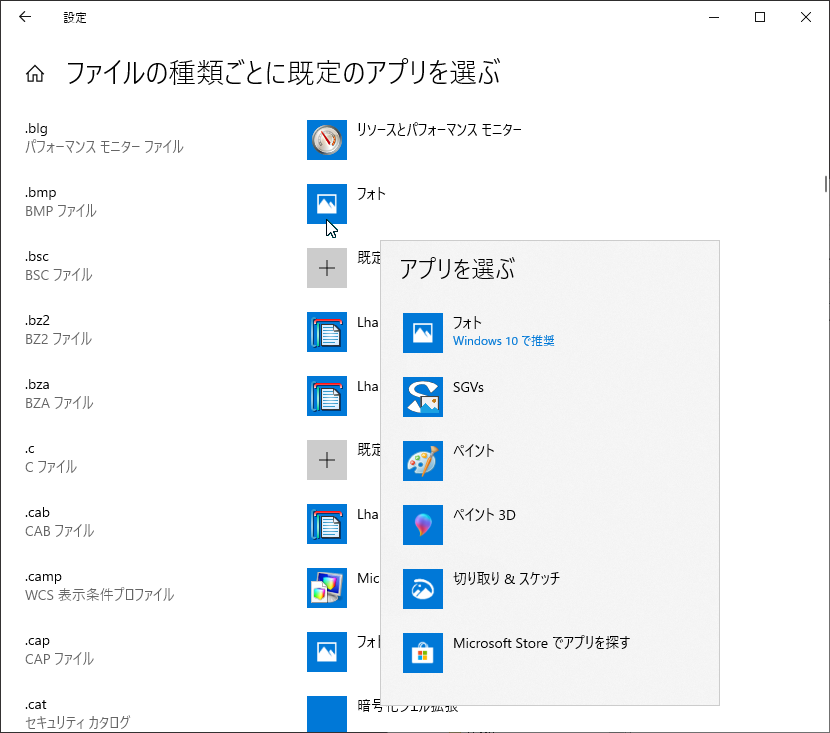
Task: Click the .blg extension text
Action: pyautogui.click(x=37, y=129)
